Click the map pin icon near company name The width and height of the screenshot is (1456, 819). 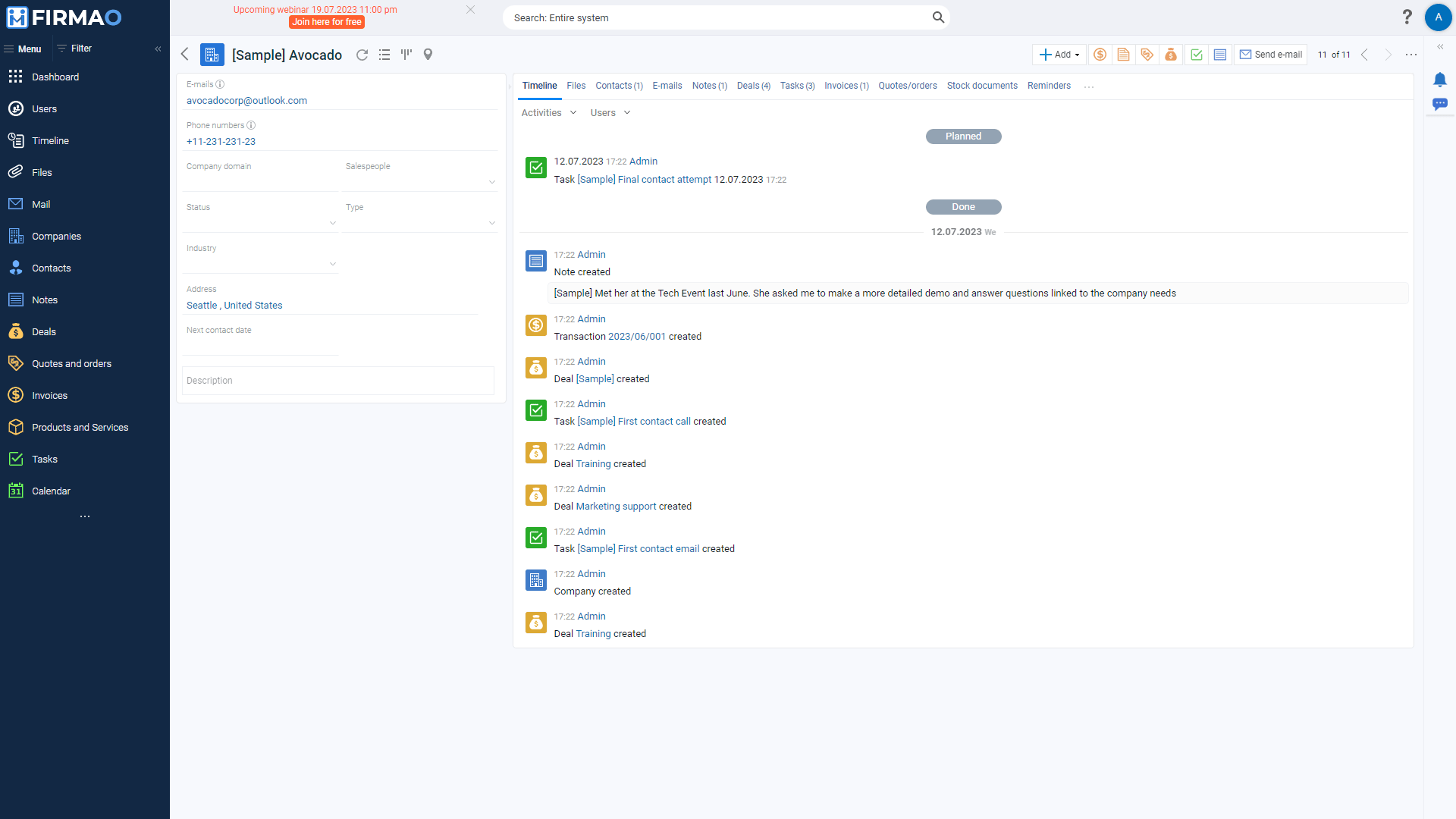click(428, 55)
